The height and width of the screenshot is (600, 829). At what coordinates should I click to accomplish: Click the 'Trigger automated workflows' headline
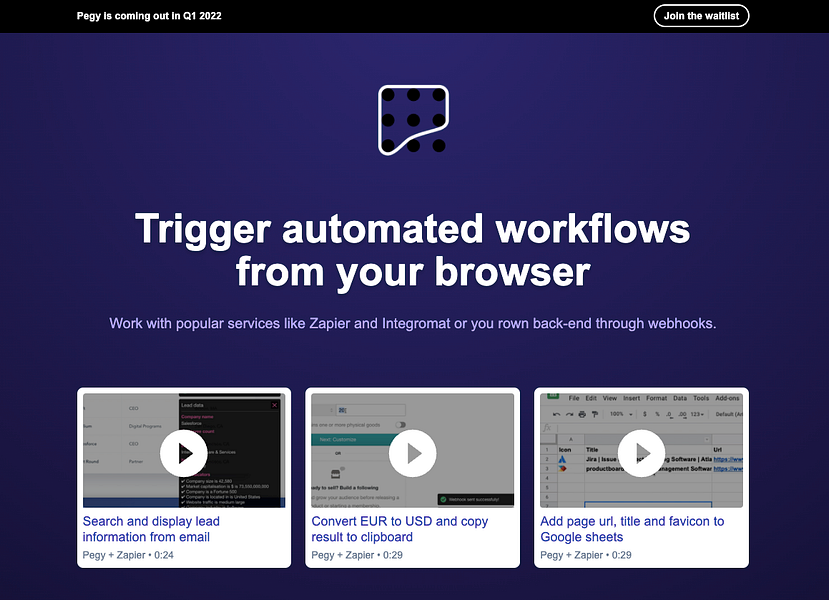point(413,250)
